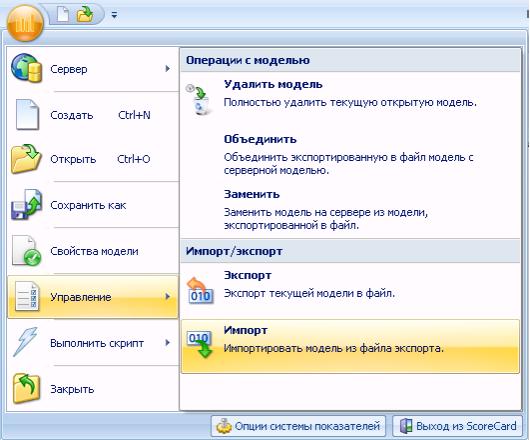The image size is (530, 440).
Task: Click the Экспорт текущей модели в файл text
Action: pyautogui.click(x=309, y=293)
